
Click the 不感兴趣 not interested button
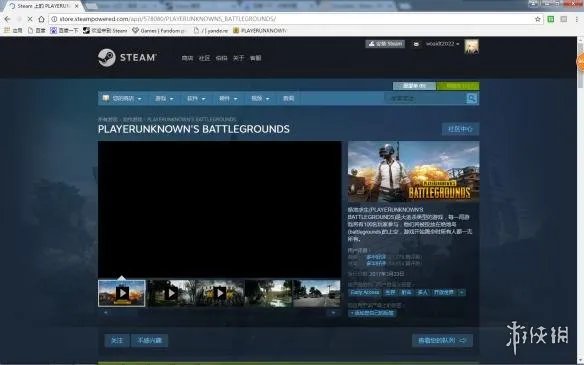(x=150, y=340)
